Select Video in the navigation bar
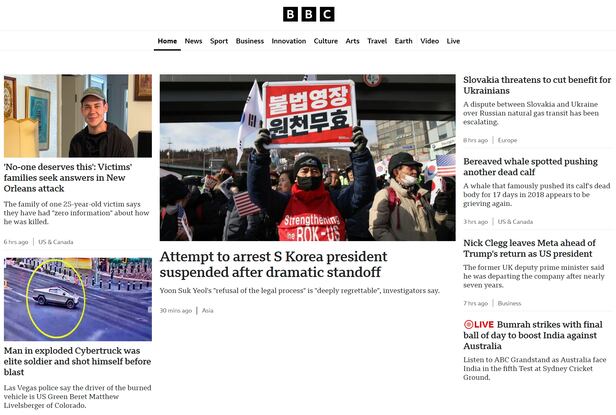 coord(429,41)
